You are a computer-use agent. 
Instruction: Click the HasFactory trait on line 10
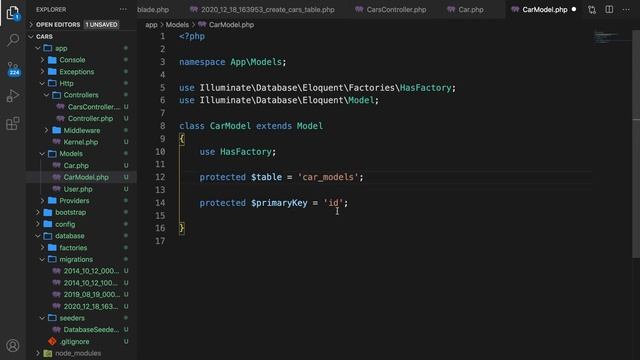tap(246, 152)
